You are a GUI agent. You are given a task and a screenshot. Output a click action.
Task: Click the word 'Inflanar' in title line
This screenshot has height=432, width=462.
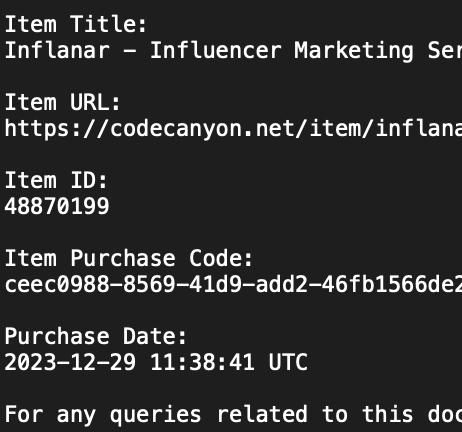click(x=57, y=51)
